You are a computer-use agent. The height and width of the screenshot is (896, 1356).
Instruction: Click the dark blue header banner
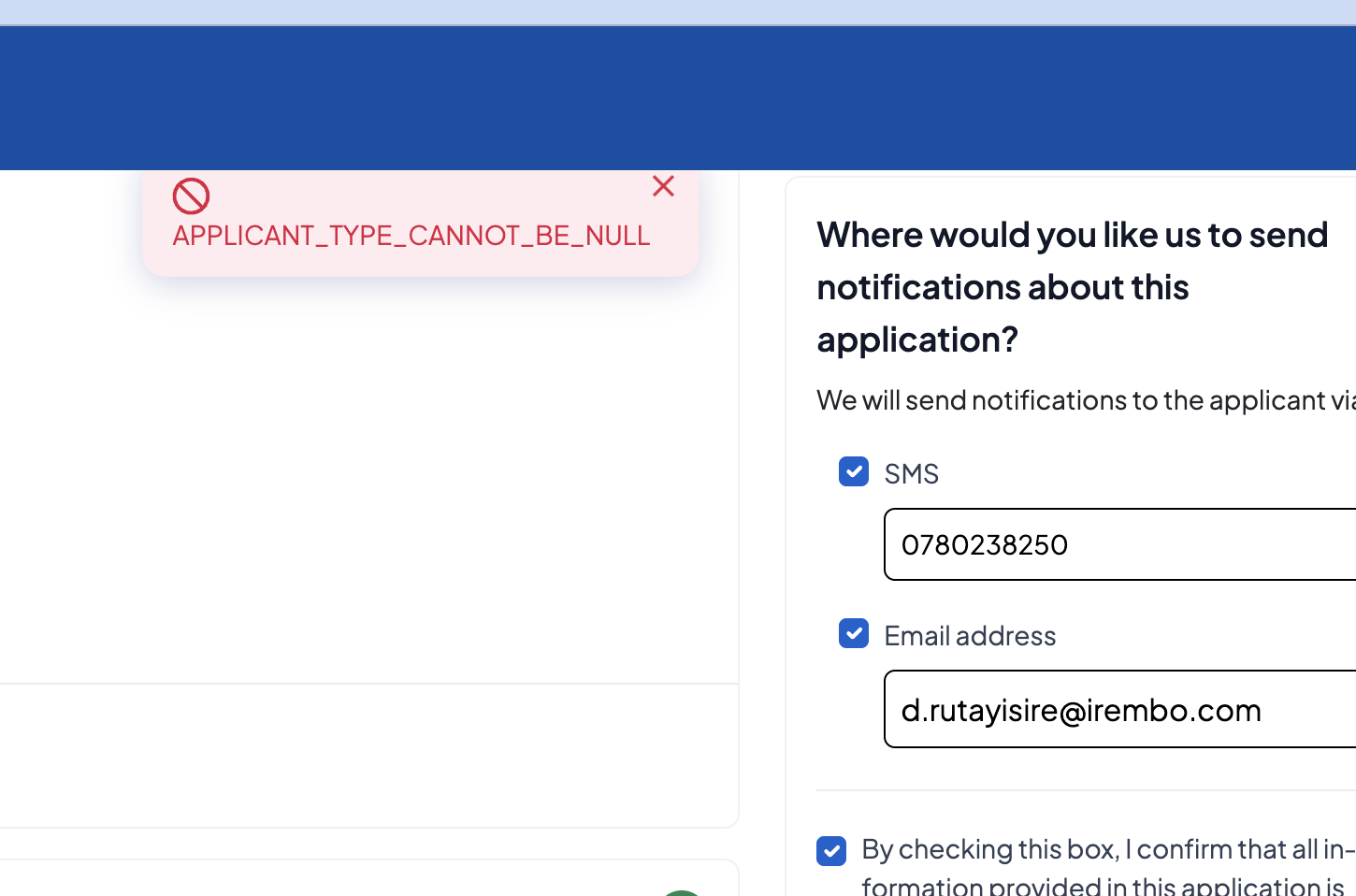click(678, 98)
